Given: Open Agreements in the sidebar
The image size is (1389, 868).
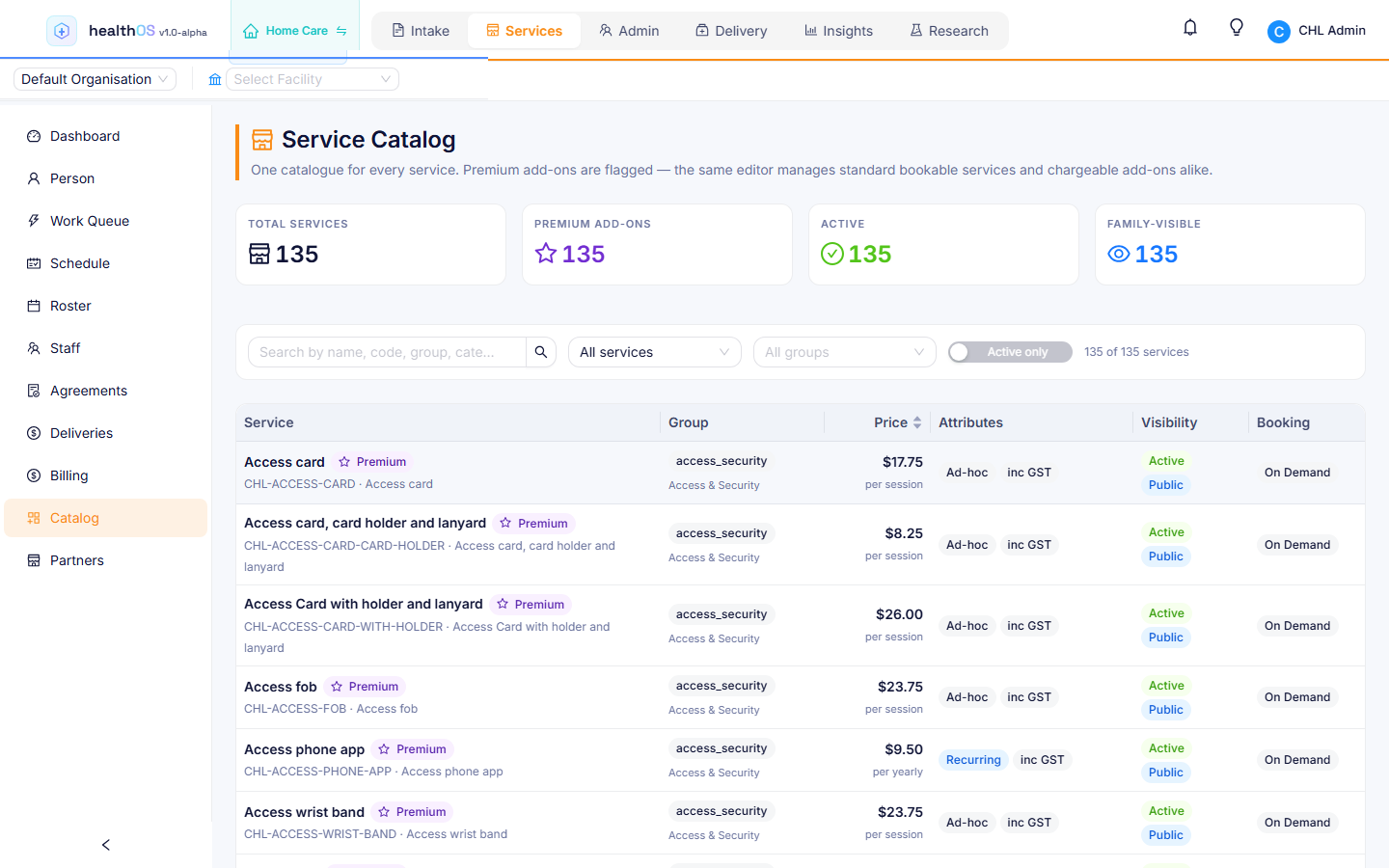Looking at the screenshot, I should click(x=106, y=391).
